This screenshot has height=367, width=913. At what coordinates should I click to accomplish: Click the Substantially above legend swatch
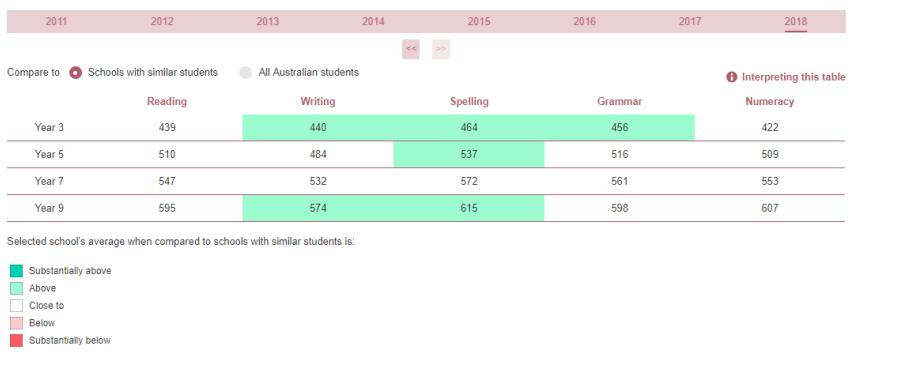click(16, 271)
